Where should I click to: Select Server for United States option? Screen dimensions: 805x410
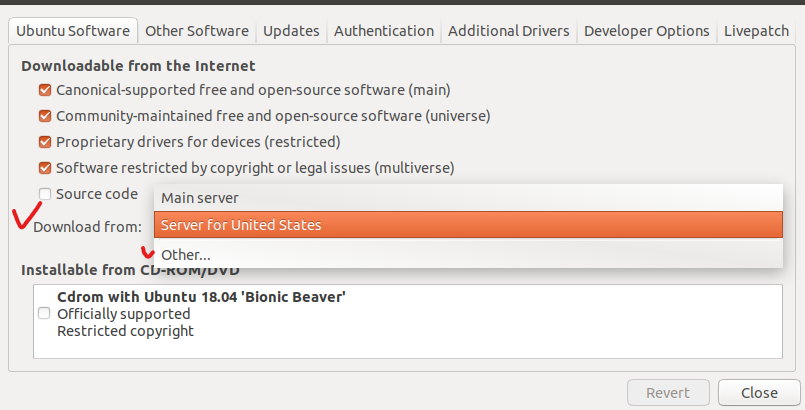click(x=468, y=225)
